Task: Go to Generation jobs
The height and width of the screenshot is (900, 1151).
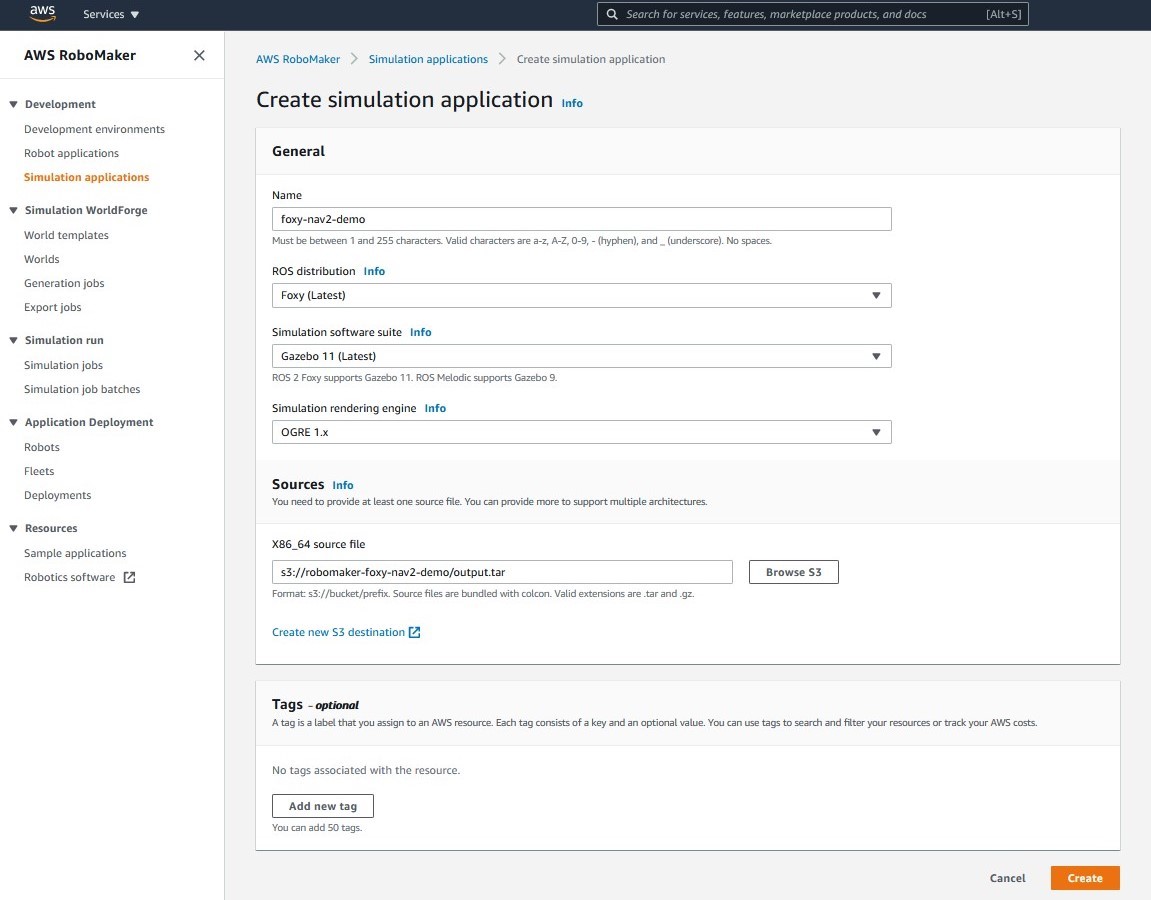Action: click(x=64, y=283)
